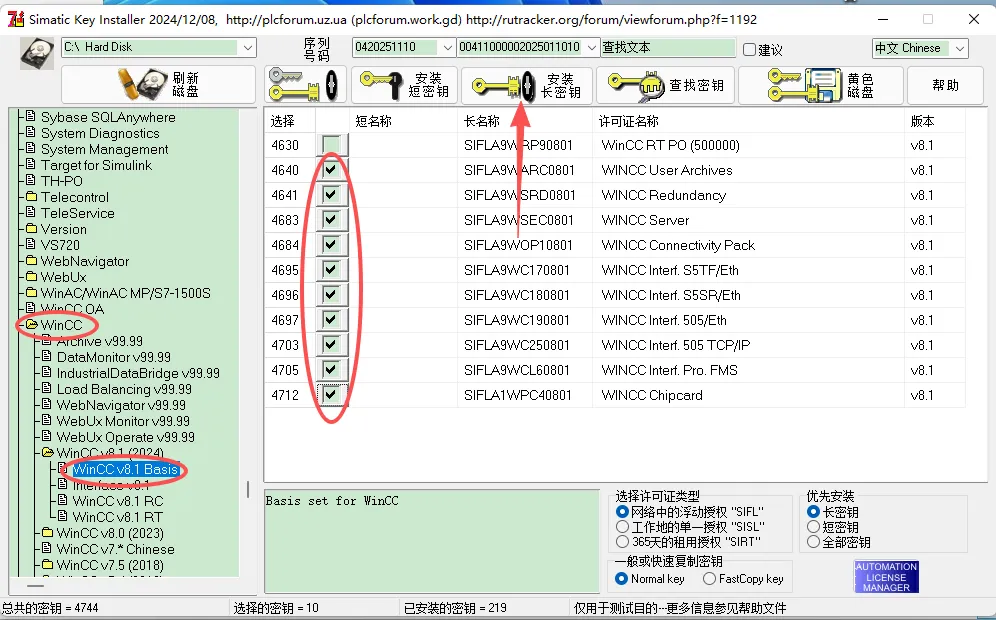Select single license "SISL" radio
This screenshot has width=996, height=620.
(622, 527)
